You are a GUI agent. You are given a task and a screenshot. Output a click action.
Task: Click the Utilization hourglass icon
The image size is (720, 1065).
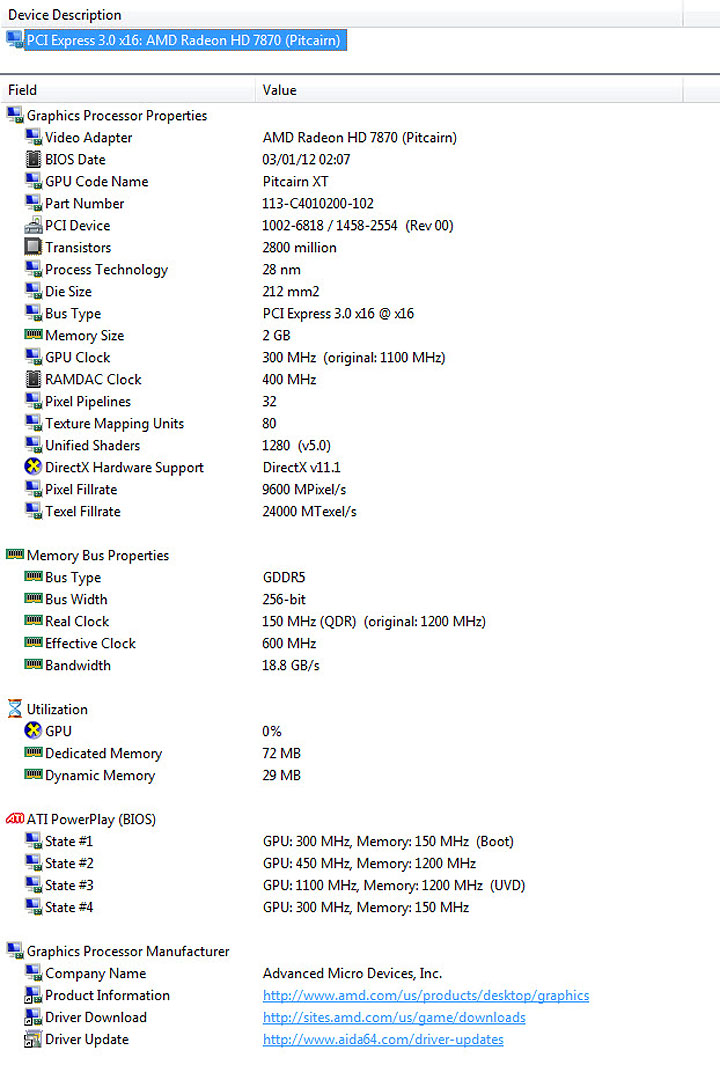(x=14, y=709)
